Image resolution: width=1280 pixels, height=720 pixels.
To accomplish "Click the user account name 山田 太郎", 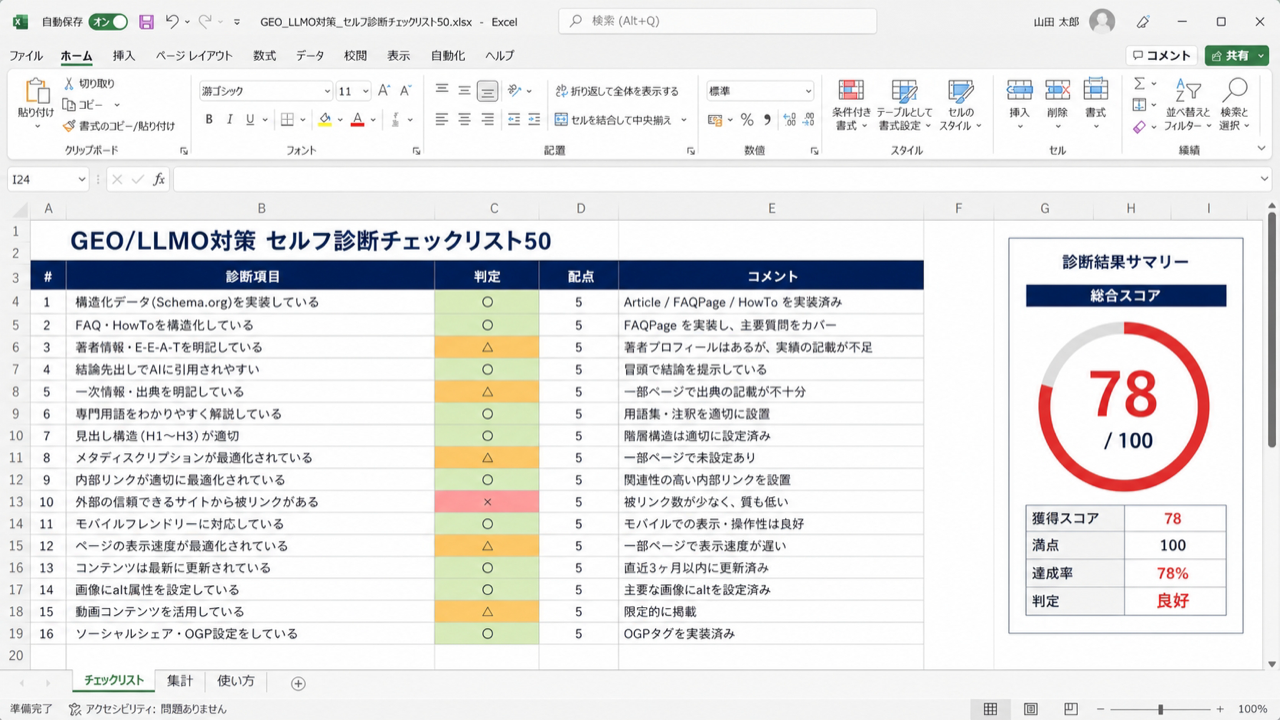I will 1057,22.
